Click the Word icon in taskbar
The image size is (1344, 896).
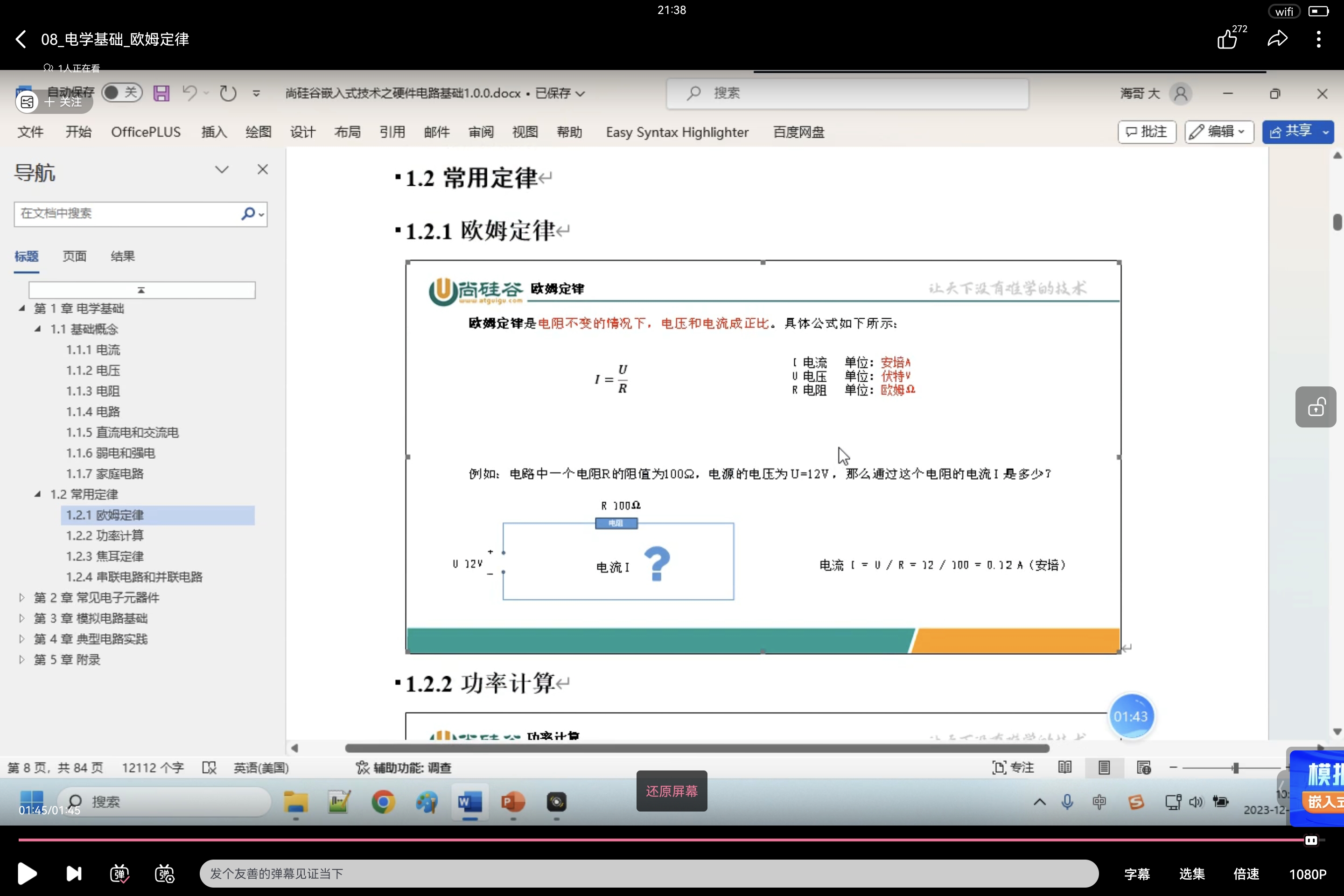(x=470, y=802)
